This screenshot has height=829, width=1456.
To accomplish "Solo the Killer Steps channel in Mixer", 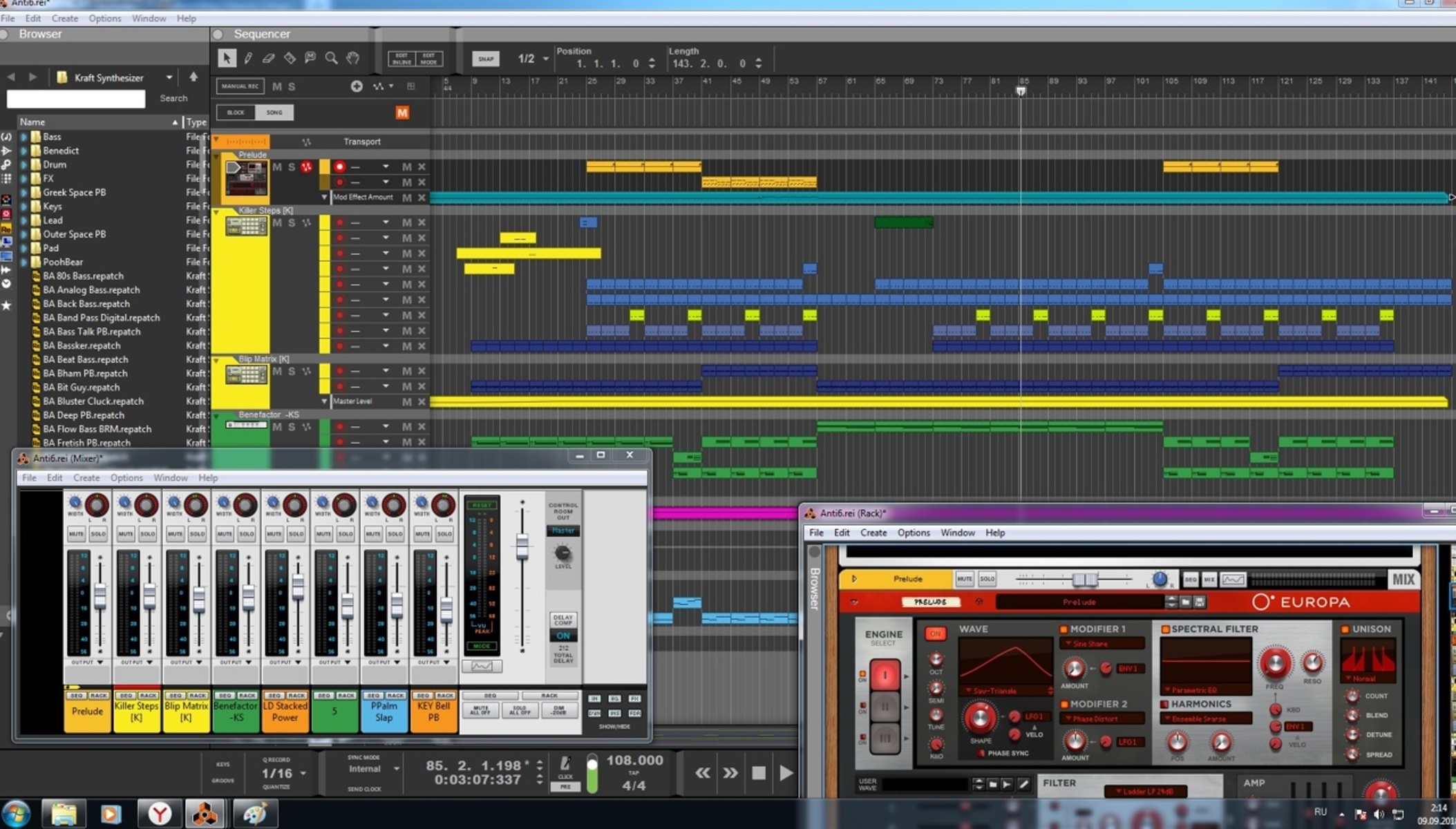I will [148, 533].
